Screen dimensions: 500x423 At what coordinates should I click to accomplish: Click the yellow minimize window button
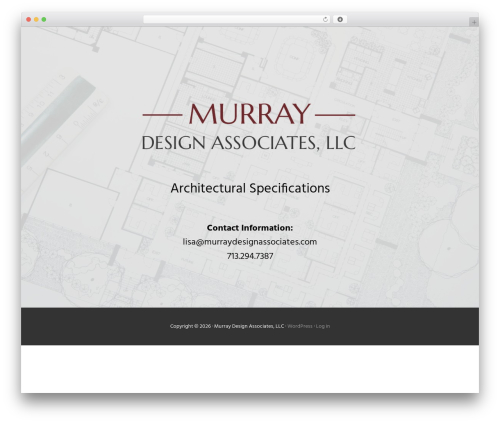[36, 20]
